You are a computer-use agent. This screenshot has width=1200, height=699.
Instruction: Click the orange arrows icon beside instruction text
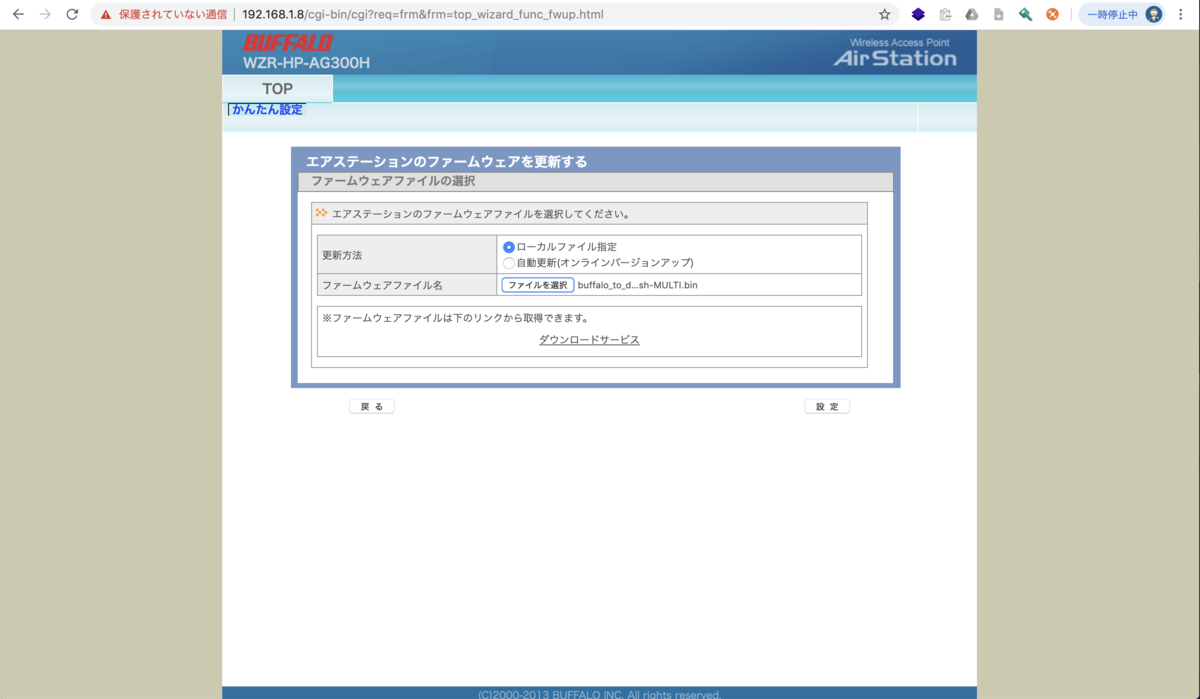click(321, 213)
